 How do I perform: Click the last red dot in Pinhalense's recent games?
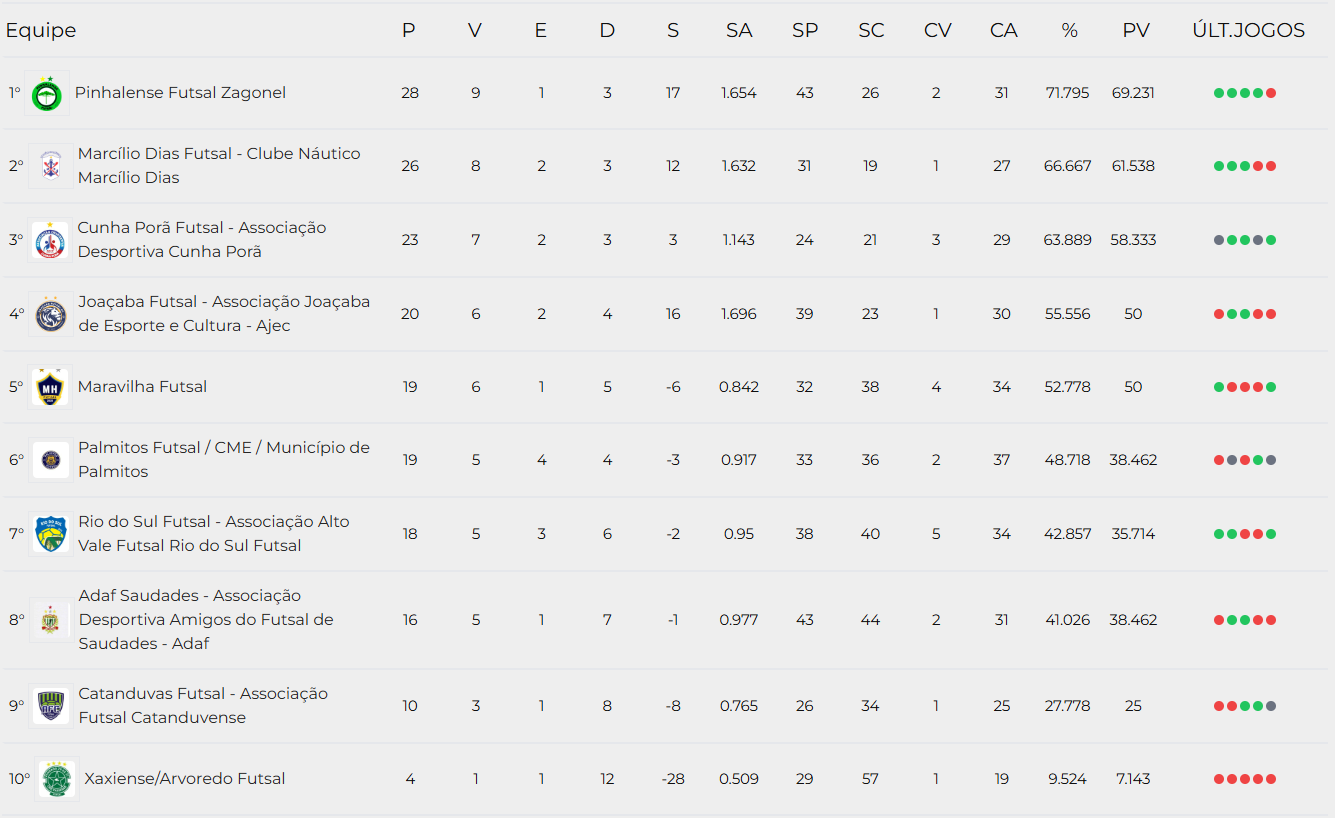[1271, 93]
